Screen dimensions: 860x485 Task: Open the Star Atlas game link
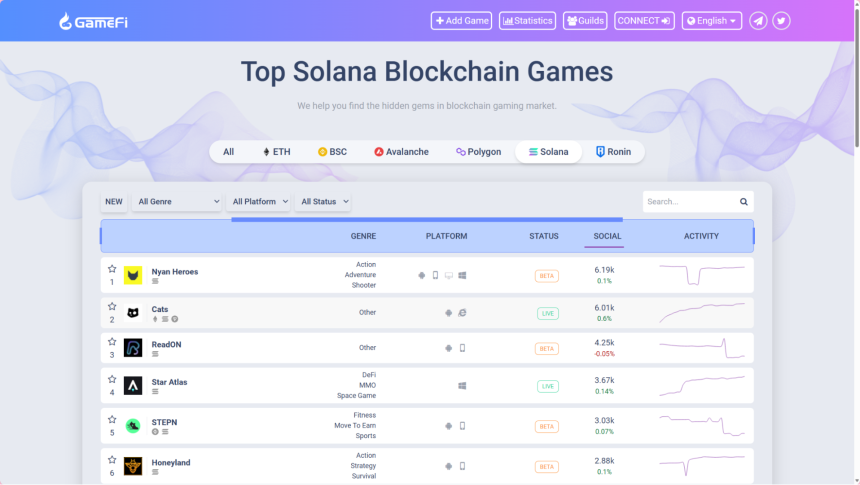click(169, 382)
